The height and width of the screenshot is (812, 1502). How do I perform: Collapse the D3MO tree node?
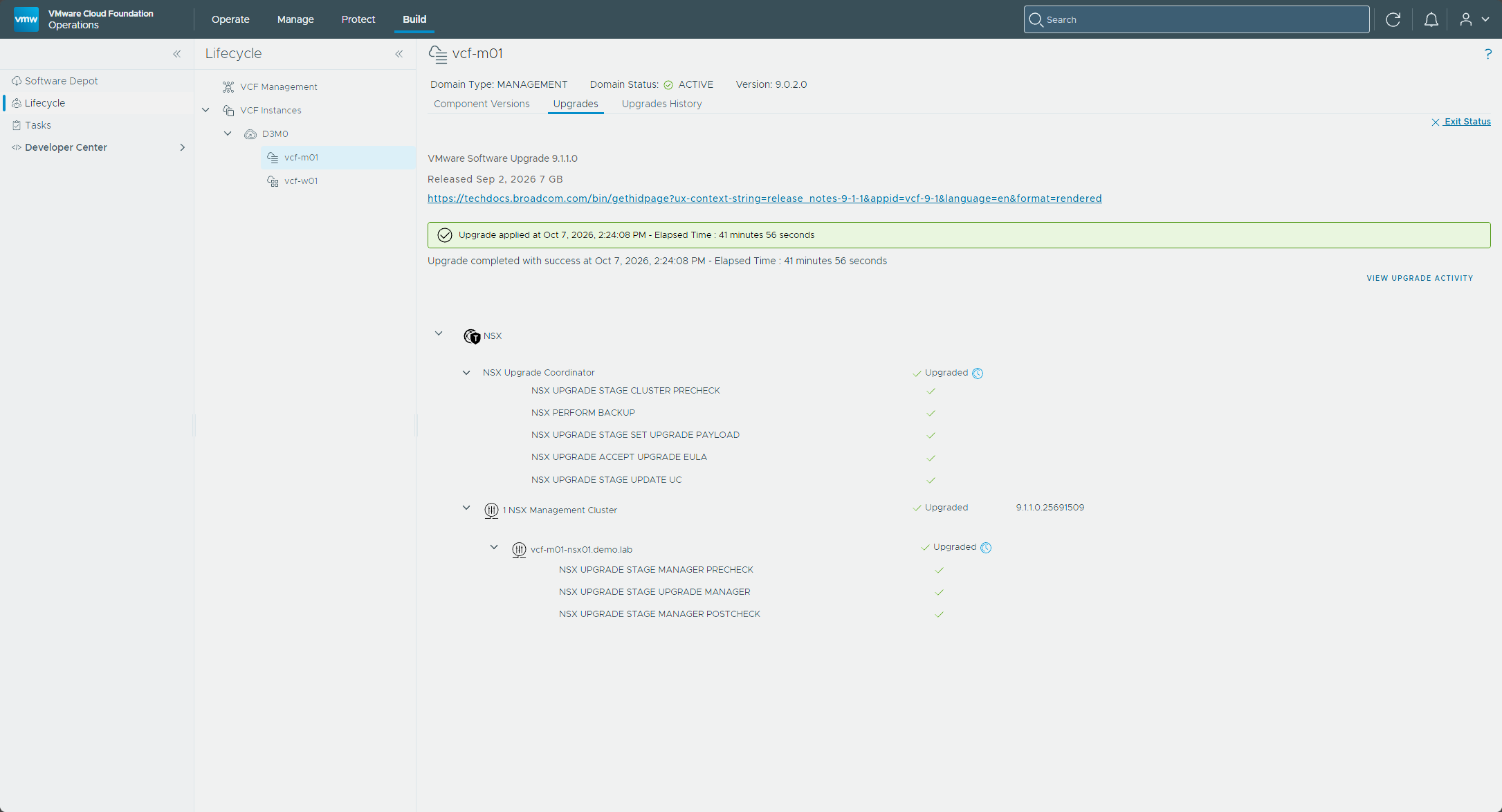(228, 133)
